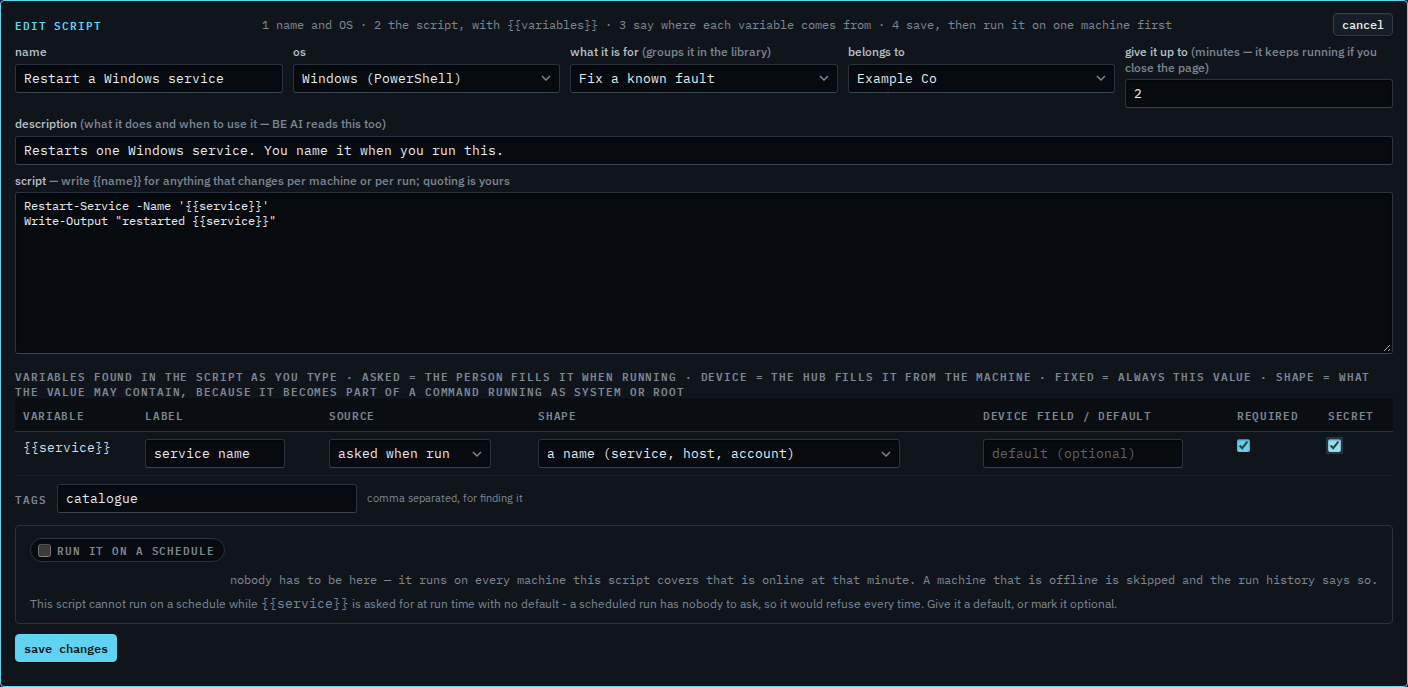Click the TAGS label
Viewport: 1408px width, 687px height.
[31, 499]
